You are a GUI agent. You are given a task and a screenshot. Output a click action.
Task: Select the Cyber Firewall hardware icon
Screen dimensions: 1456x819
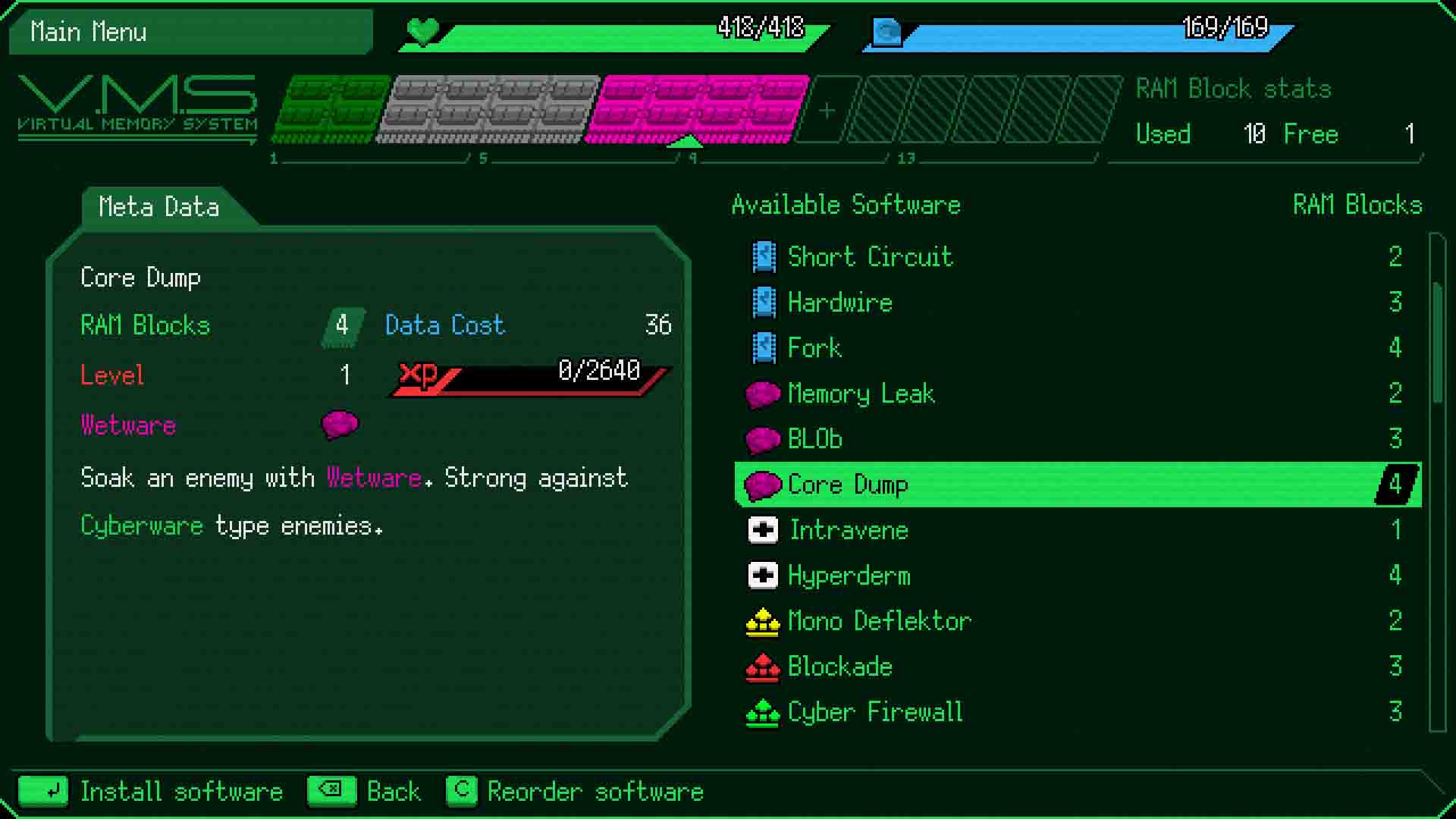[761, 712]
